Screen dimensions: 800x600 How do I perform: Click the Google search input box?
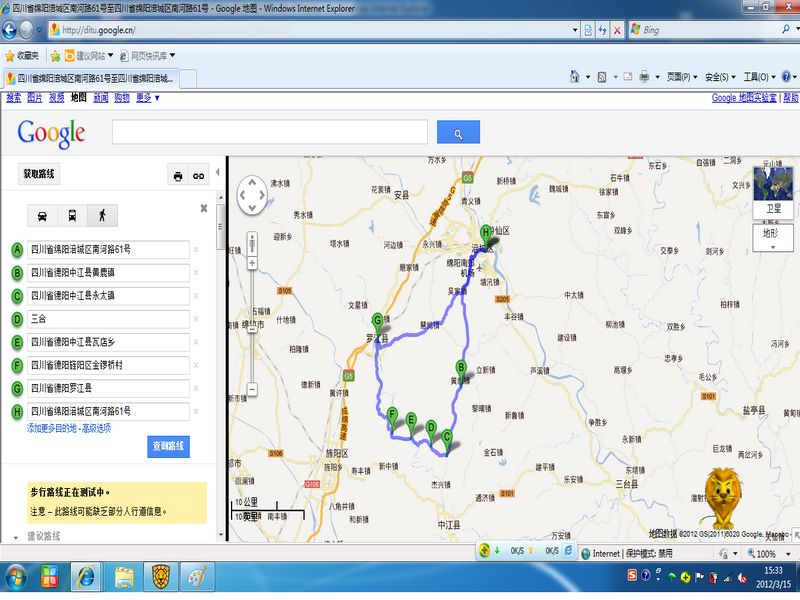[x=270, y=133]
